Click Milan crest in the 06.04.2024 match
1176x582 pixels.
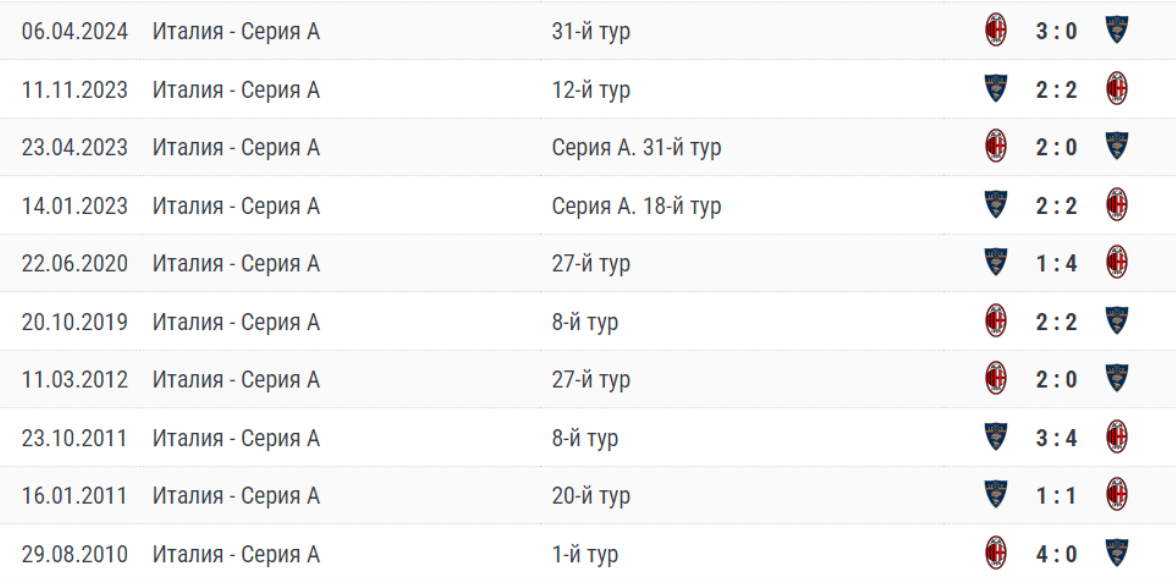[x=996, y=31]
